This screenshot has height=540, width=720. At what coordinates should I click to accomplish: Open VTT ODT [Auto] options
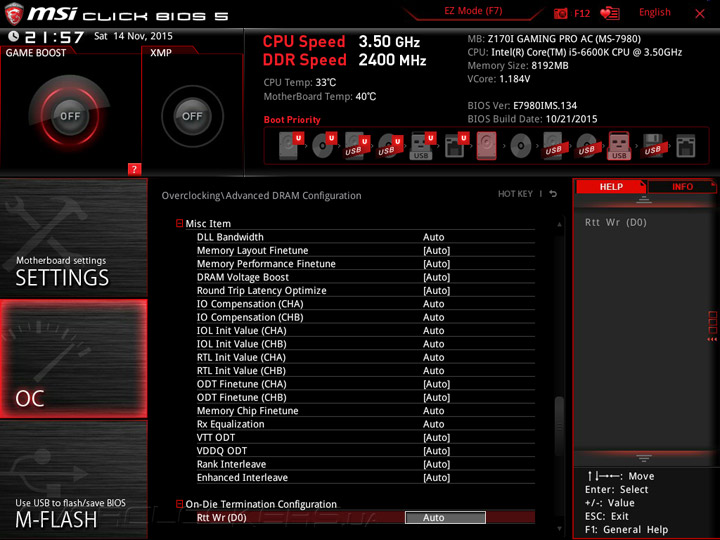[436, 437]
